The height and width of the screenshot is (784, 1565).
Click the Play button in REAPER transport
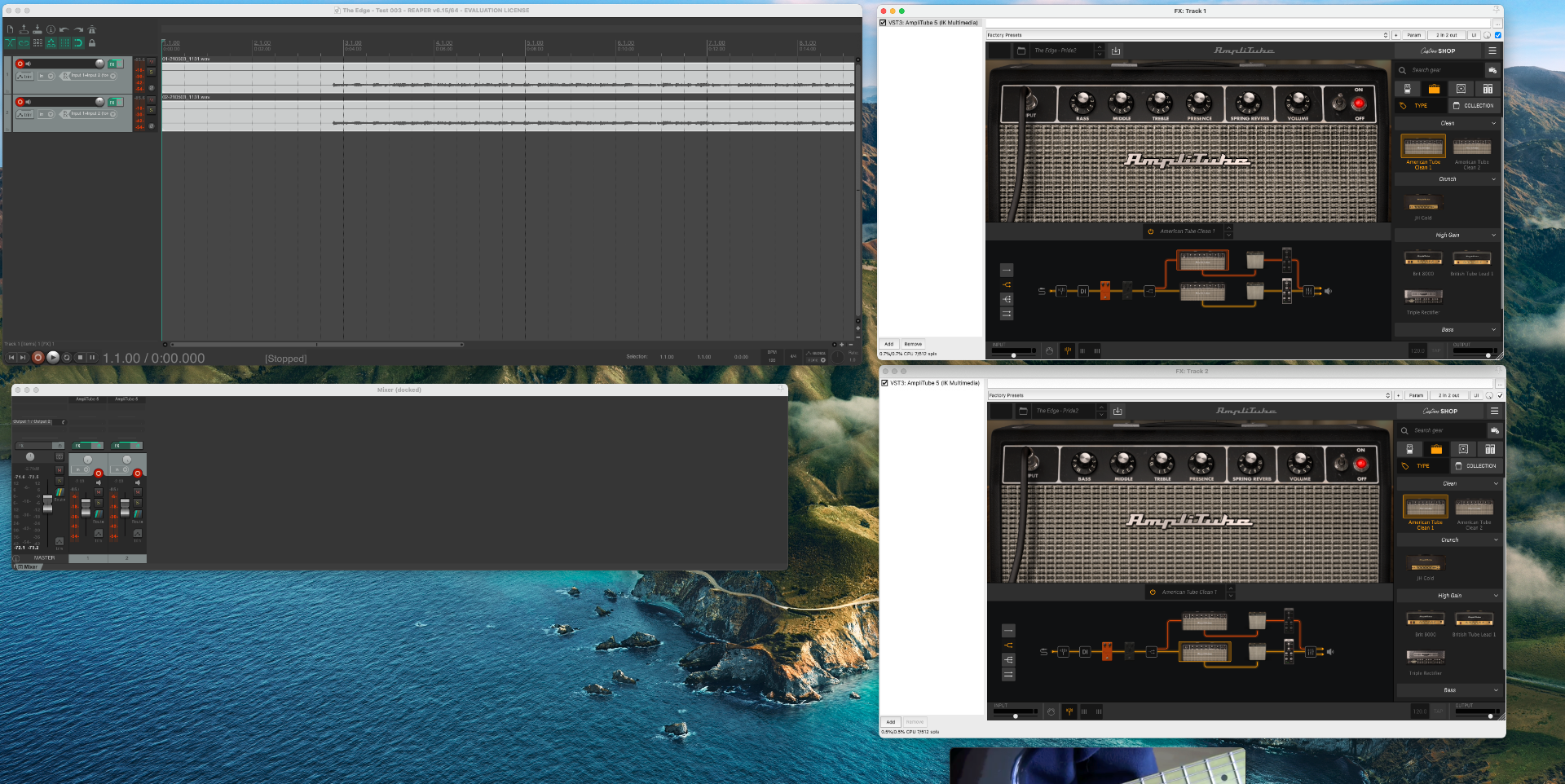click(53, 357)
